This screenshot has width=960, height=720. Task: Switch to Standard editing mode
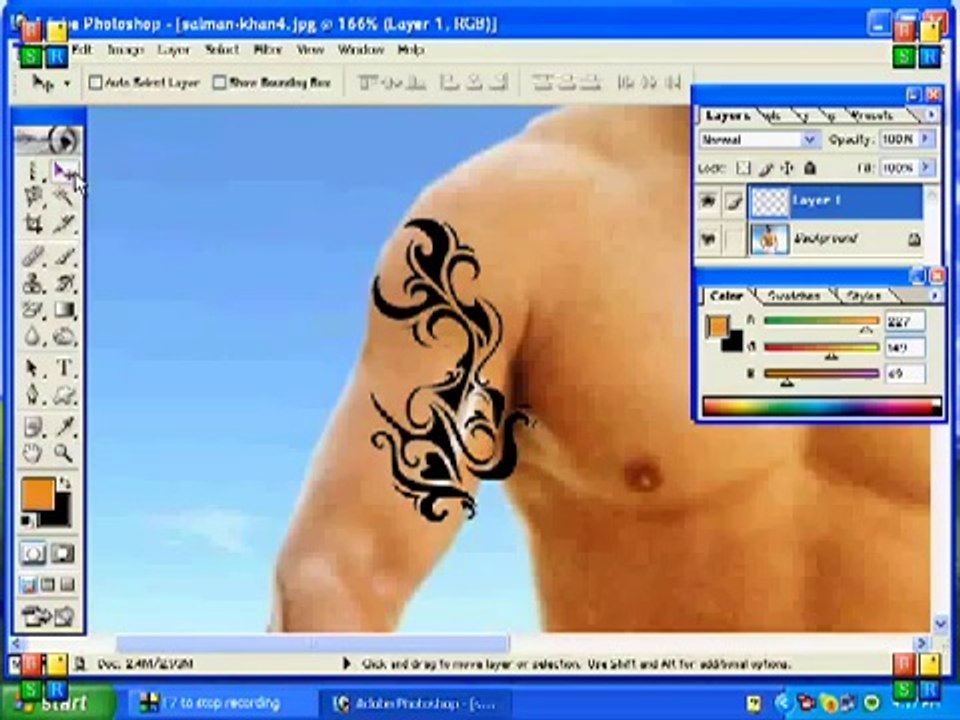tap(34, 553)
